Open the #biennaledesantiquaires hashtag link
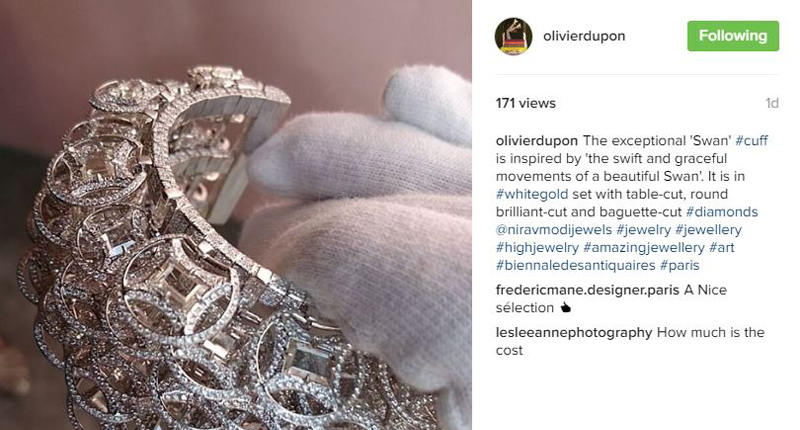This screenshot has height=430, width=800. click(576, 265)
